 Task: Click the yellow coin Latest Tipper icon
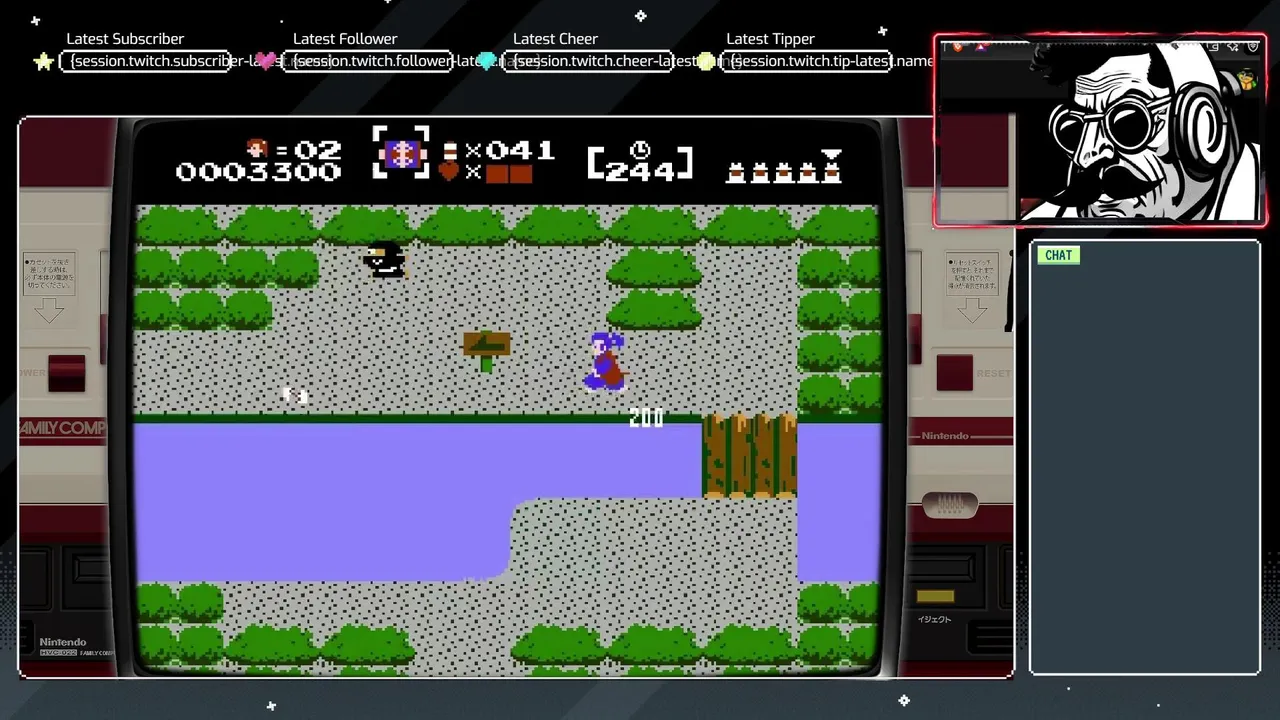point(706,61)
